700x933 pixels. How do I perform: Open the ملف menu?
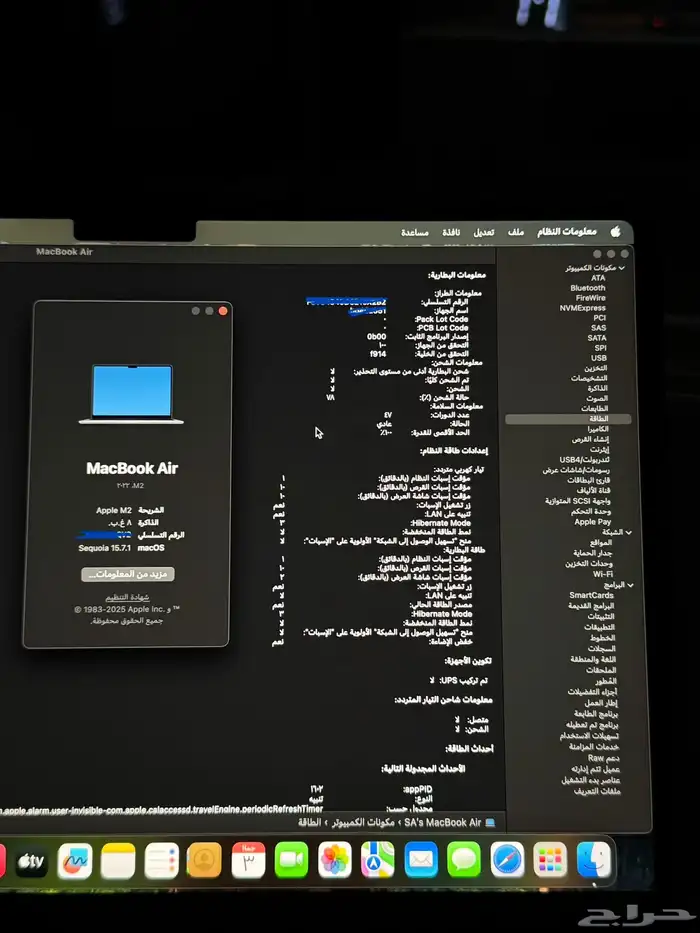click(515, 232)
